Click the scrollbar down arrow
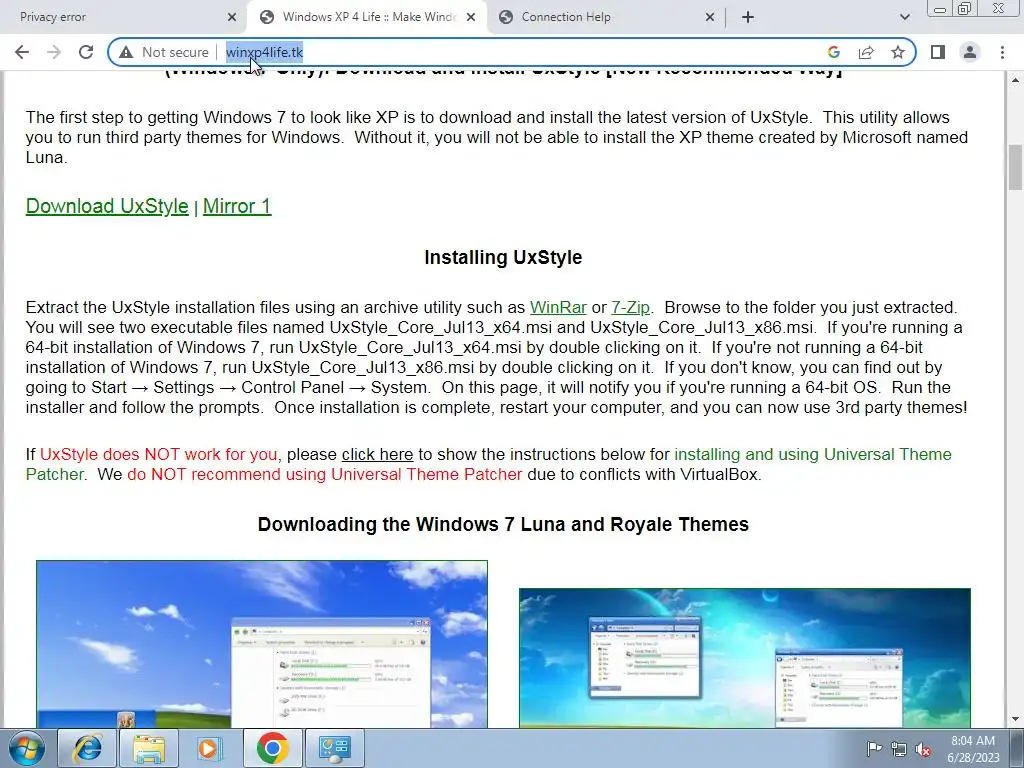Screen dimensions: 1024x768 click(x=1015, y=719)
